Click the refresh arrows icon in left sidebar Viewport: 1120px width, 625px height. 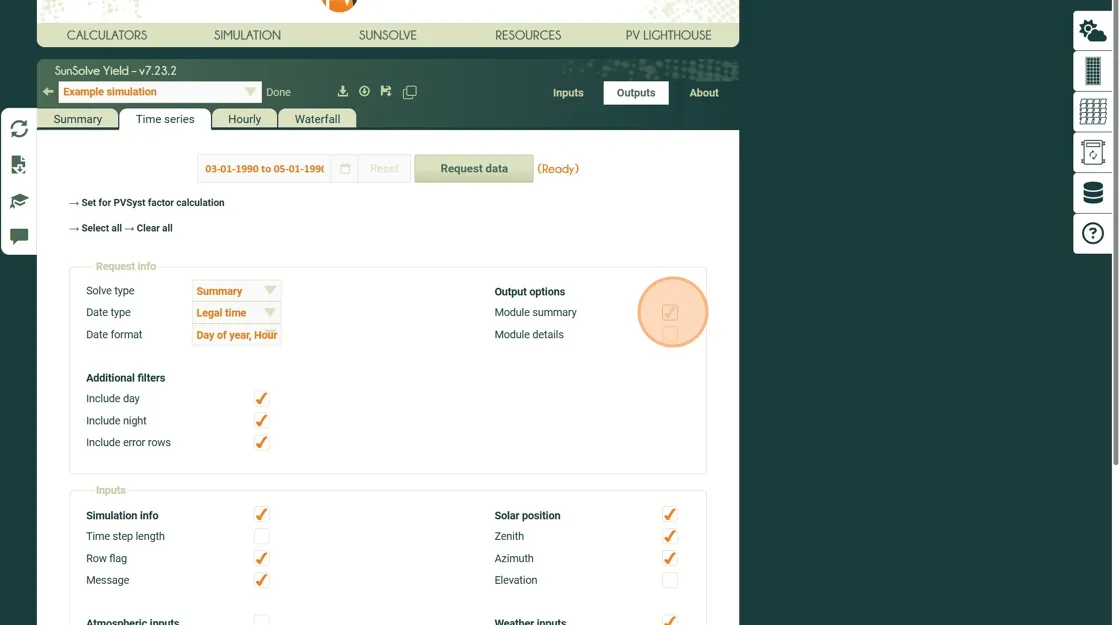(x=19, y=129)
